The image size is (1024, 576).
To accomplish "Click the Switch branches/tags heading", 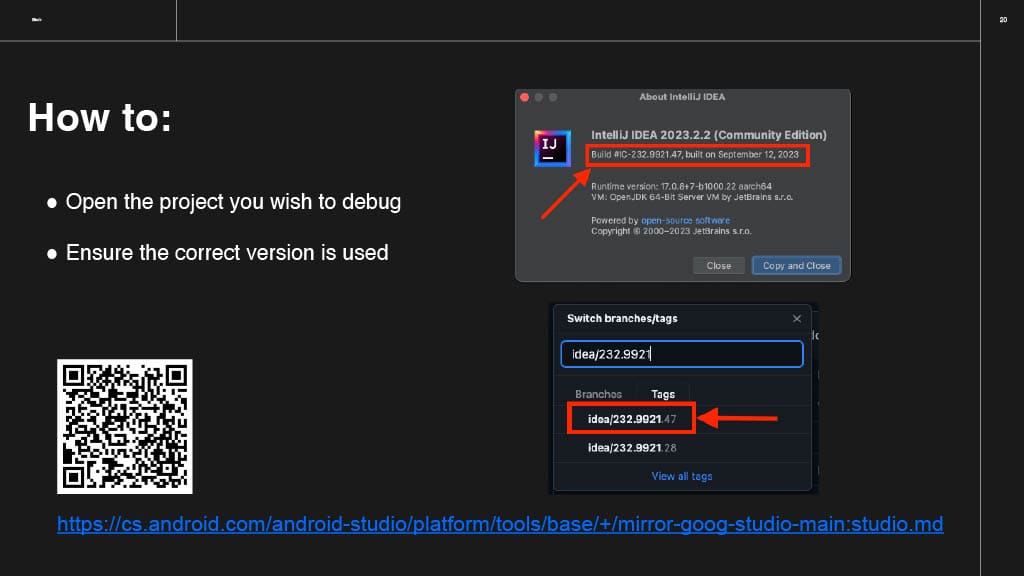I will pos(622,319).
